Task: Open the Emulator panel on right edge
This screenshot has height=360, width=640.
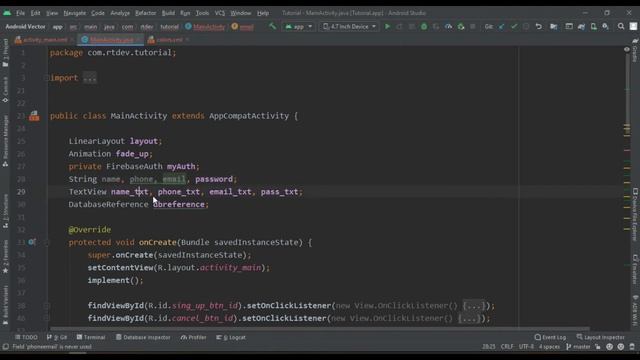Action: [x=635, y=269]
